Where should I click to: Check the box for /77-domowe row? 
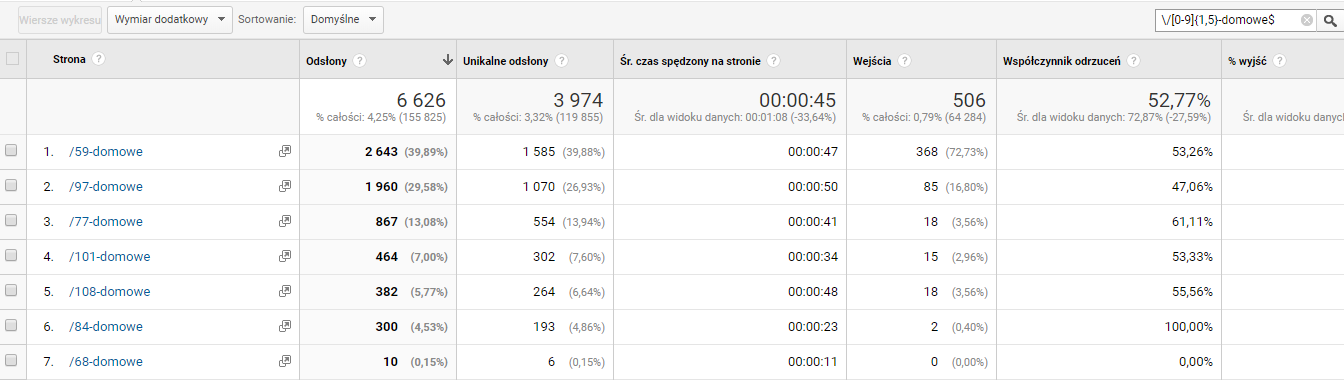[x=12, y=221]
